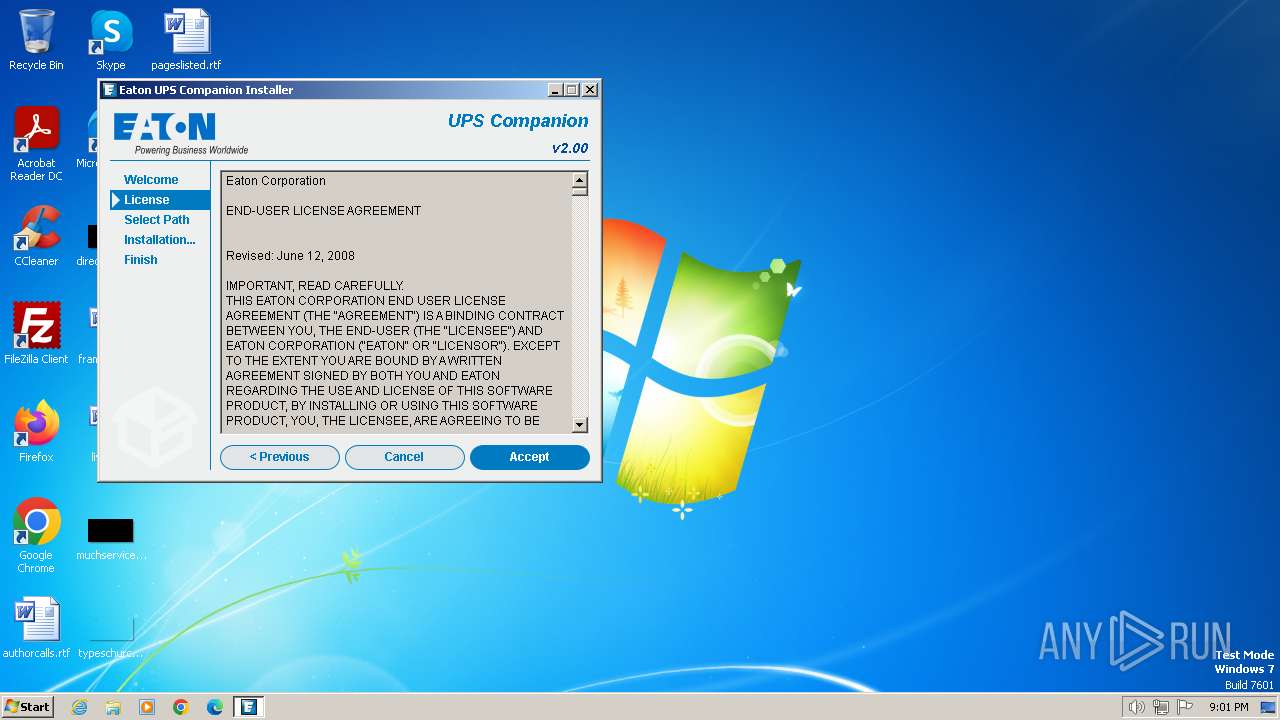Click the v2.00 version label

pos(570,148)
